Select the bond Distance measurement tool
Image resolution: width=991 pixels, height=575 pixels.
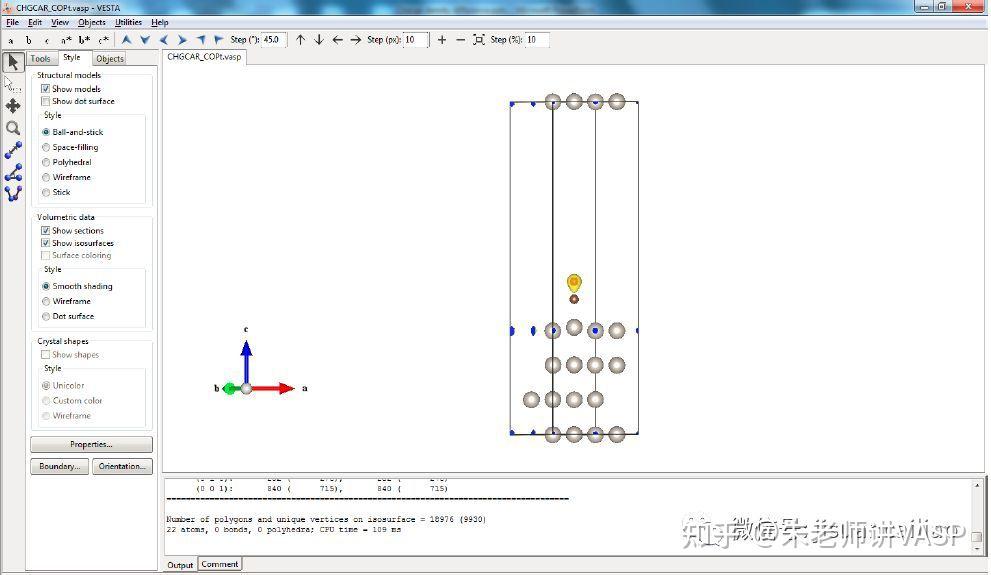(13, 150)
